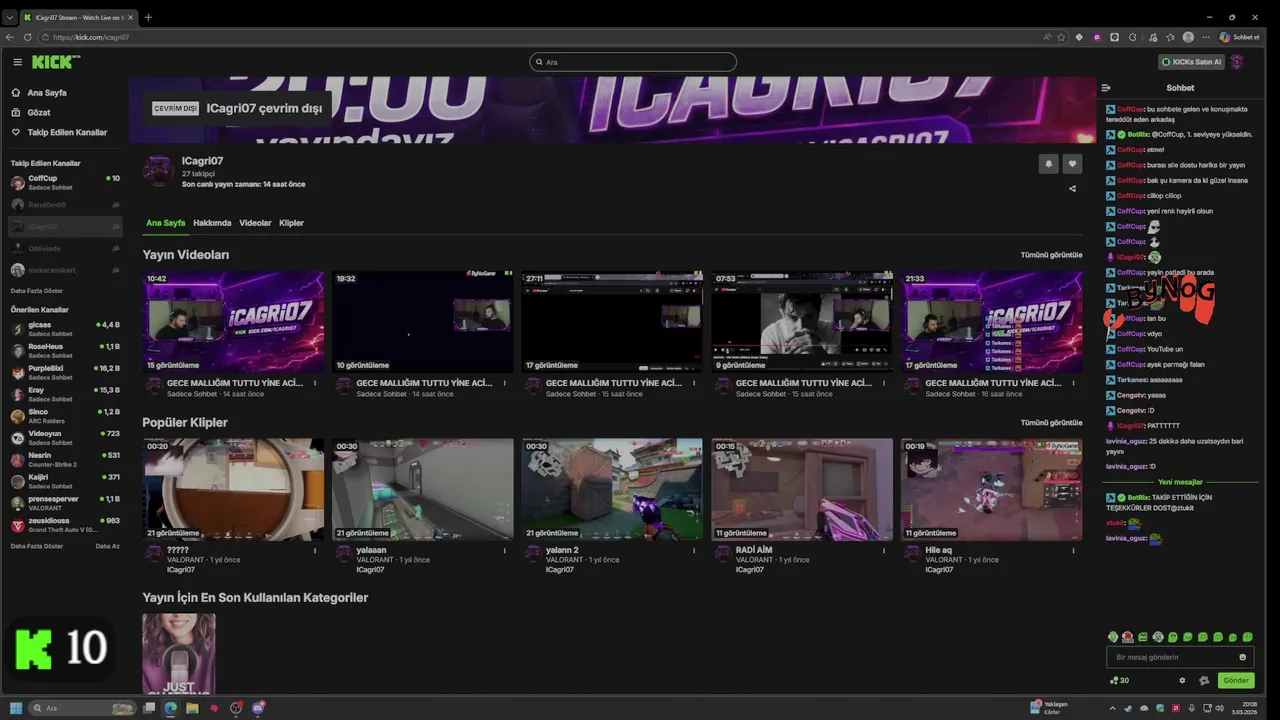This screenshot has height=720, width=1280.
Task: Enable notification bell for ICagri07
Action: (x=1048, y=164)
